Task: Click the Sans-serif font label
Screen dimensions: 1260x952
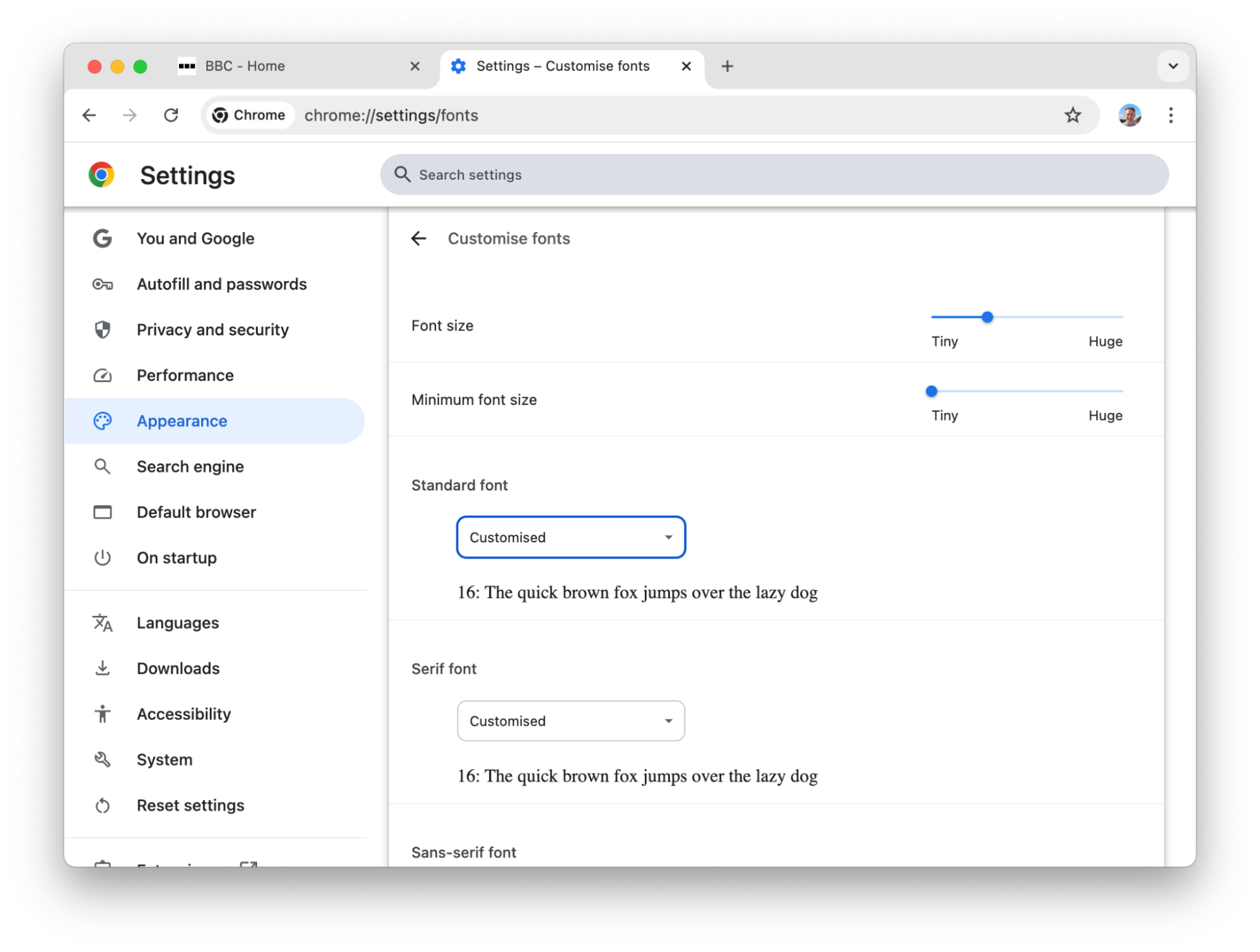Action: [464, 852]
